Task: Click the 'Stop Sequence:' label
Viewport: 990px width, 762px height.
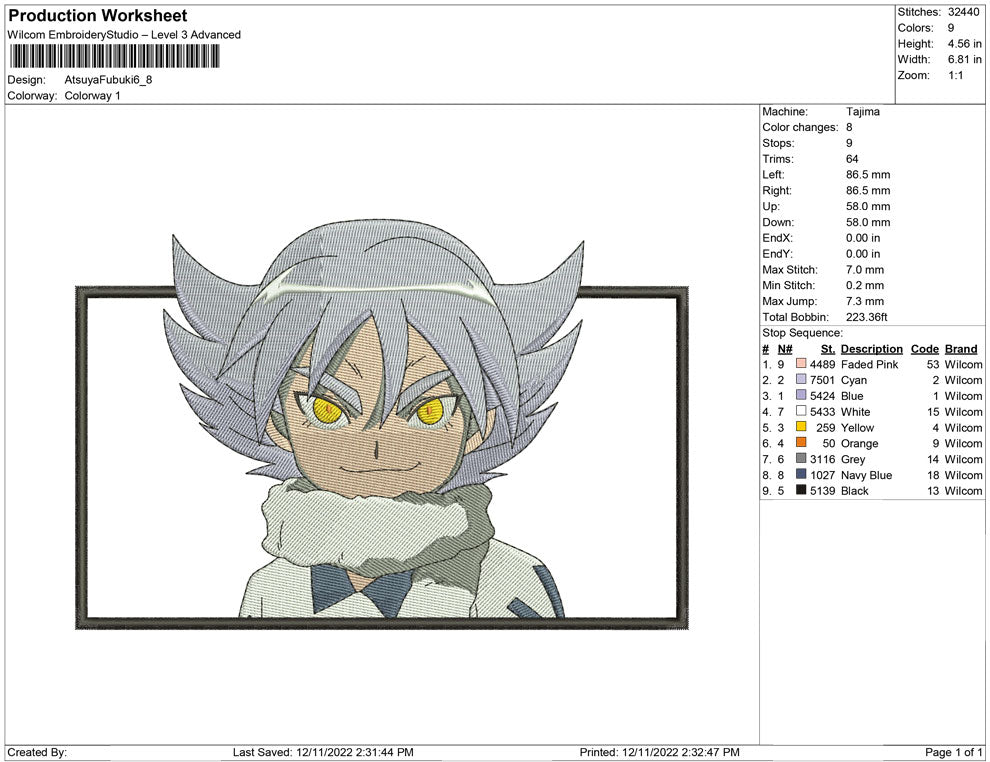Action: pyautogui.click(x=802, y=333)
